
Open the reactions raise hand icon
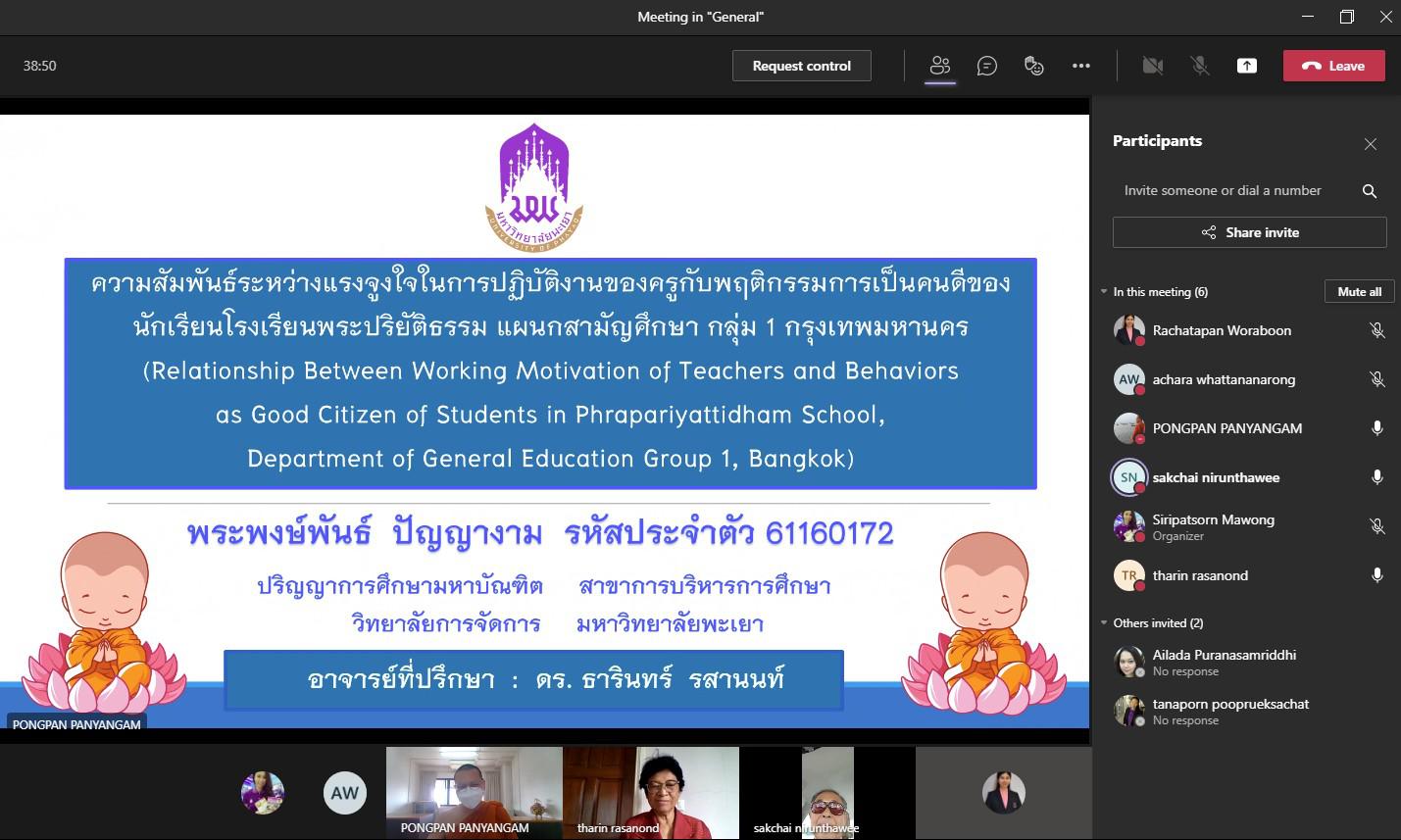pos(1033,66)
